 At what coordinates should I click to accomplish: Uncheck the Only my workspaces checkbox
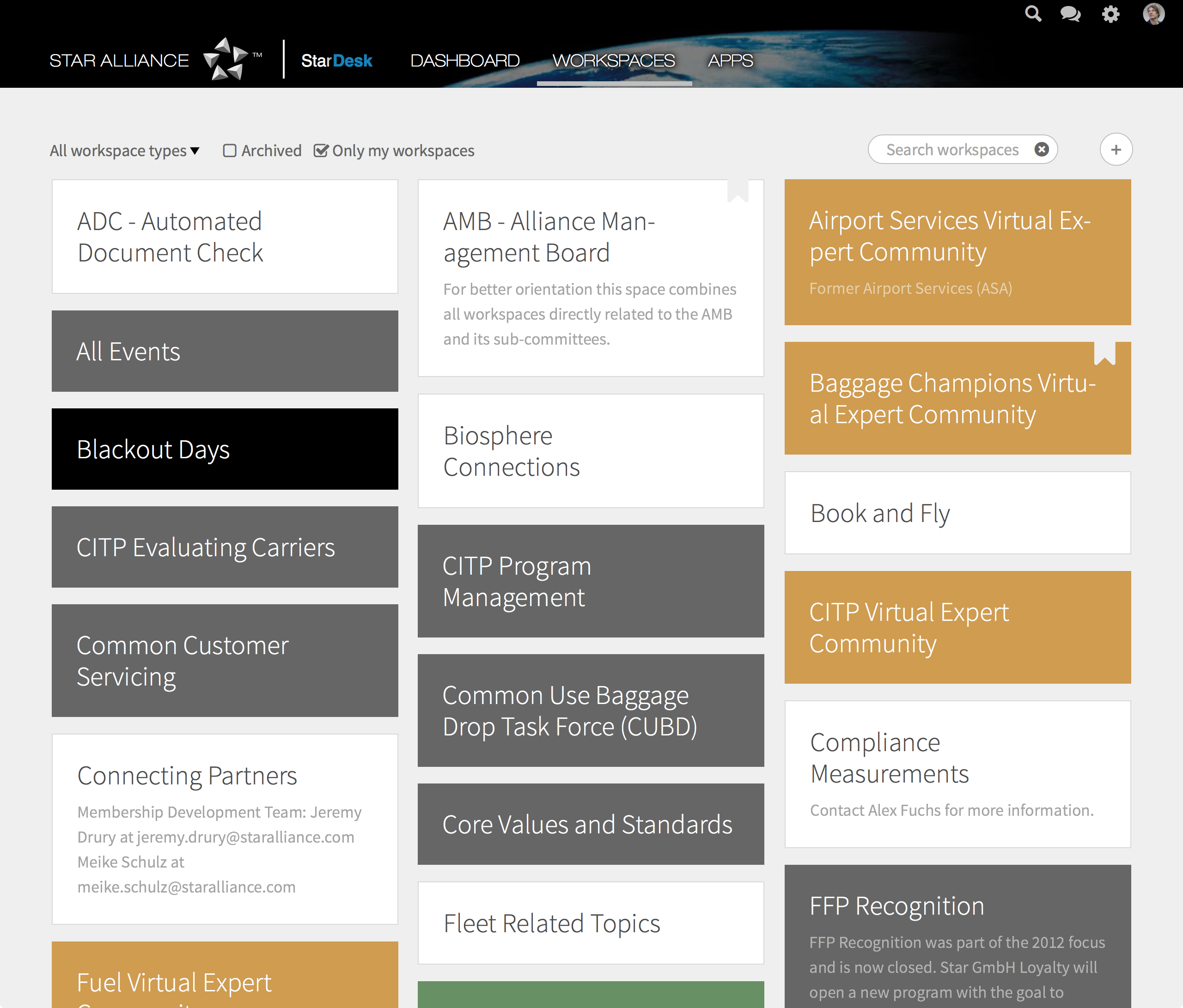coord(321,151)
